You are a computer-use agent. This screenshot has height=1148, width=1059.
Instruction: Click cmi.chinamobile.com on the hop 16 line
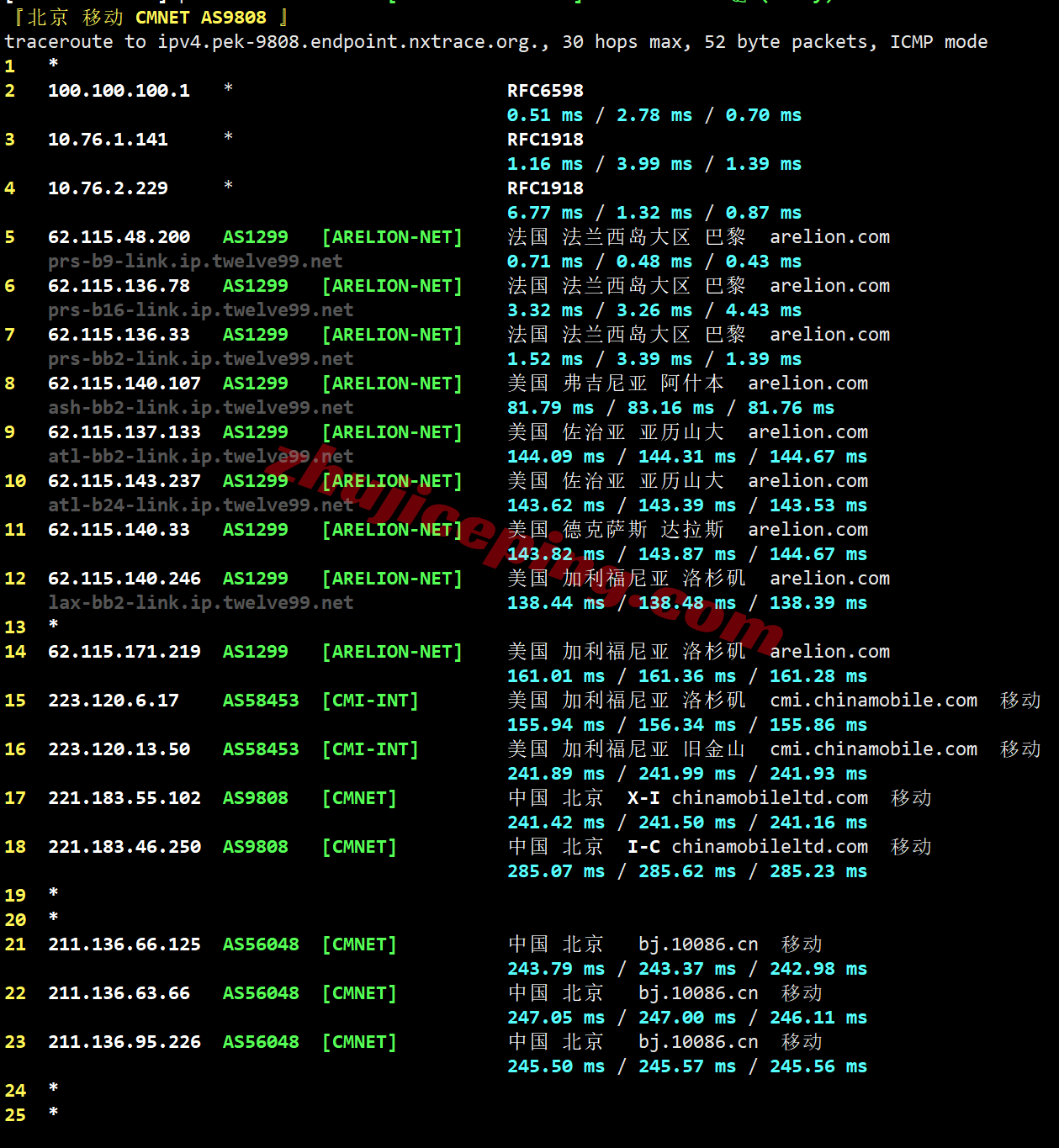(873, 749)
